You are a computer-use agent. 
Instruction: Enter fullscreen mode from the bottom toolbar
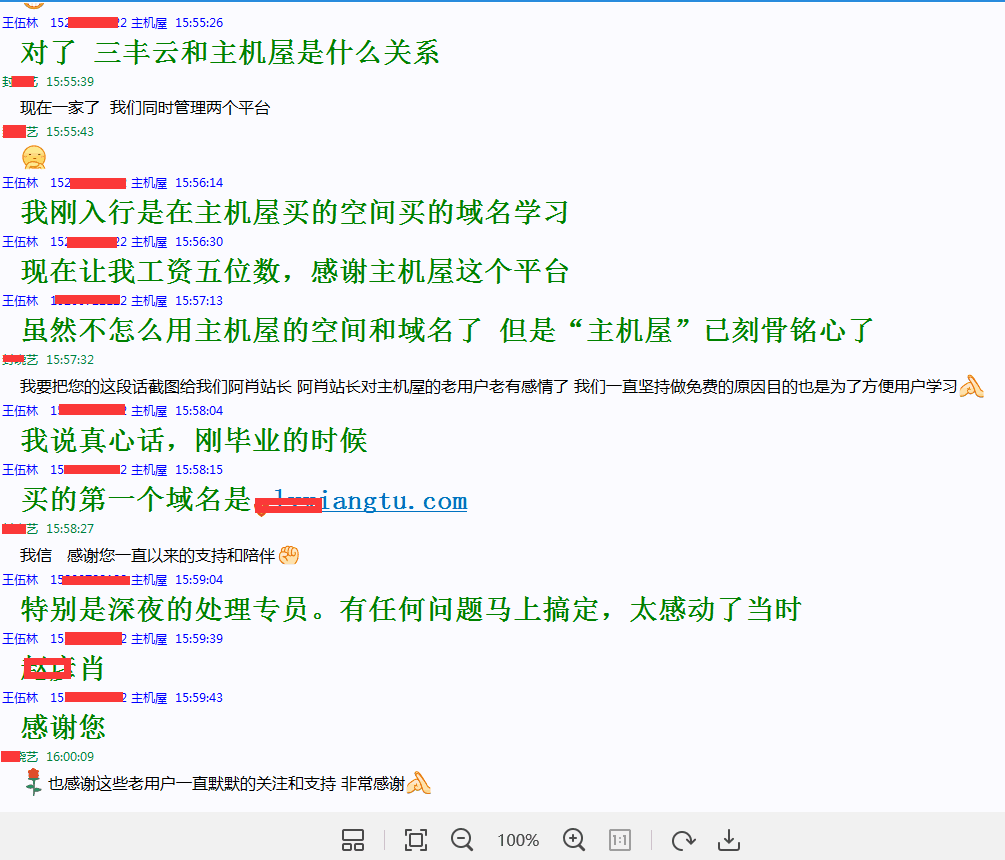click(415, 840)
